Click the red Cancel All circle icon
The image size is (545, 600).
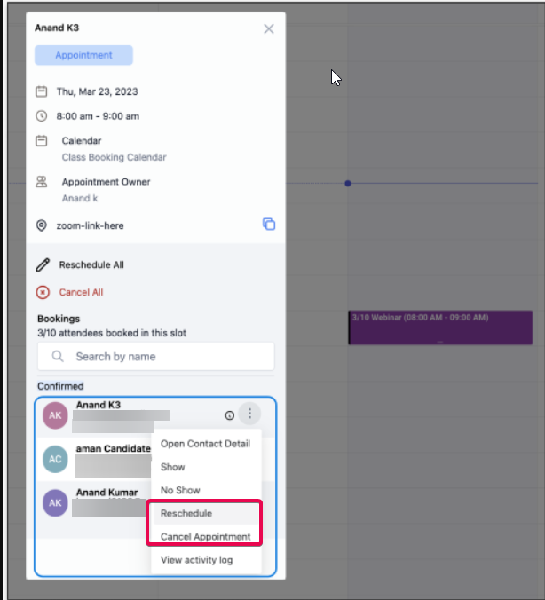[43, 292]
